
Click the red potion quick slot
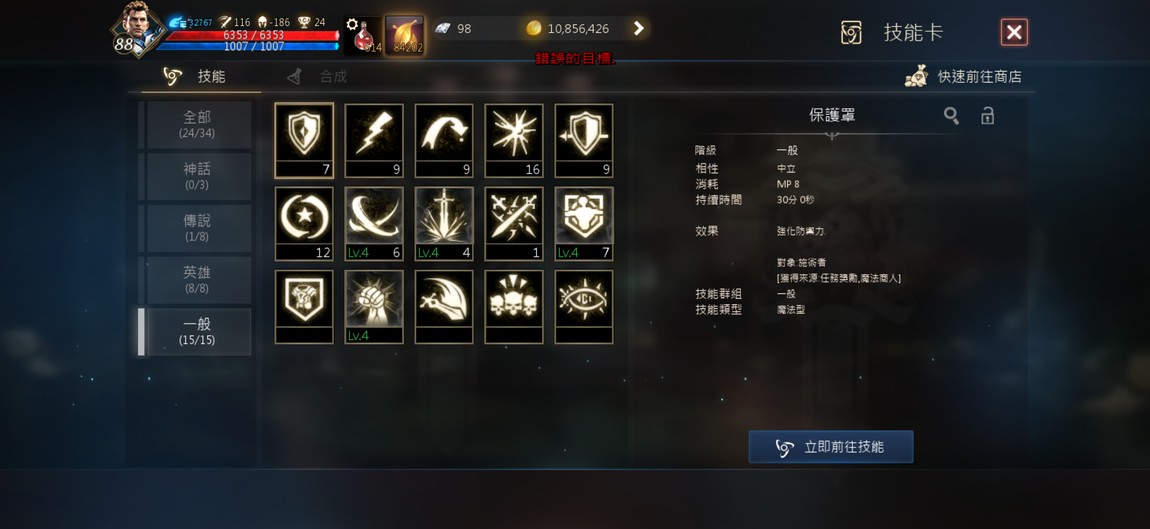point(363,35)
